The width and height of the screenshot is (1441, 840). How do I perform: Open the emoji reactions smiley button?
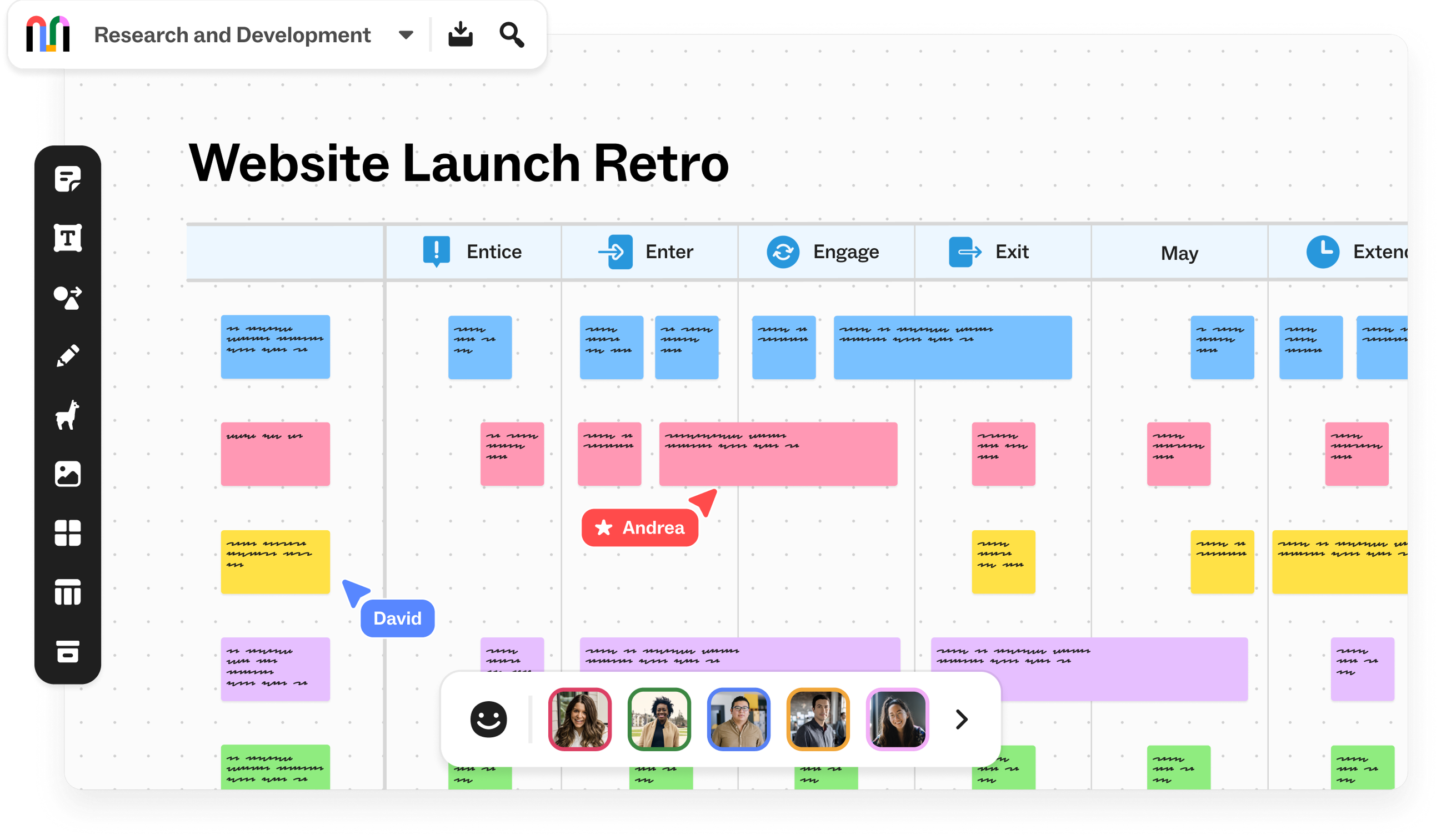(x=488, y=719)
